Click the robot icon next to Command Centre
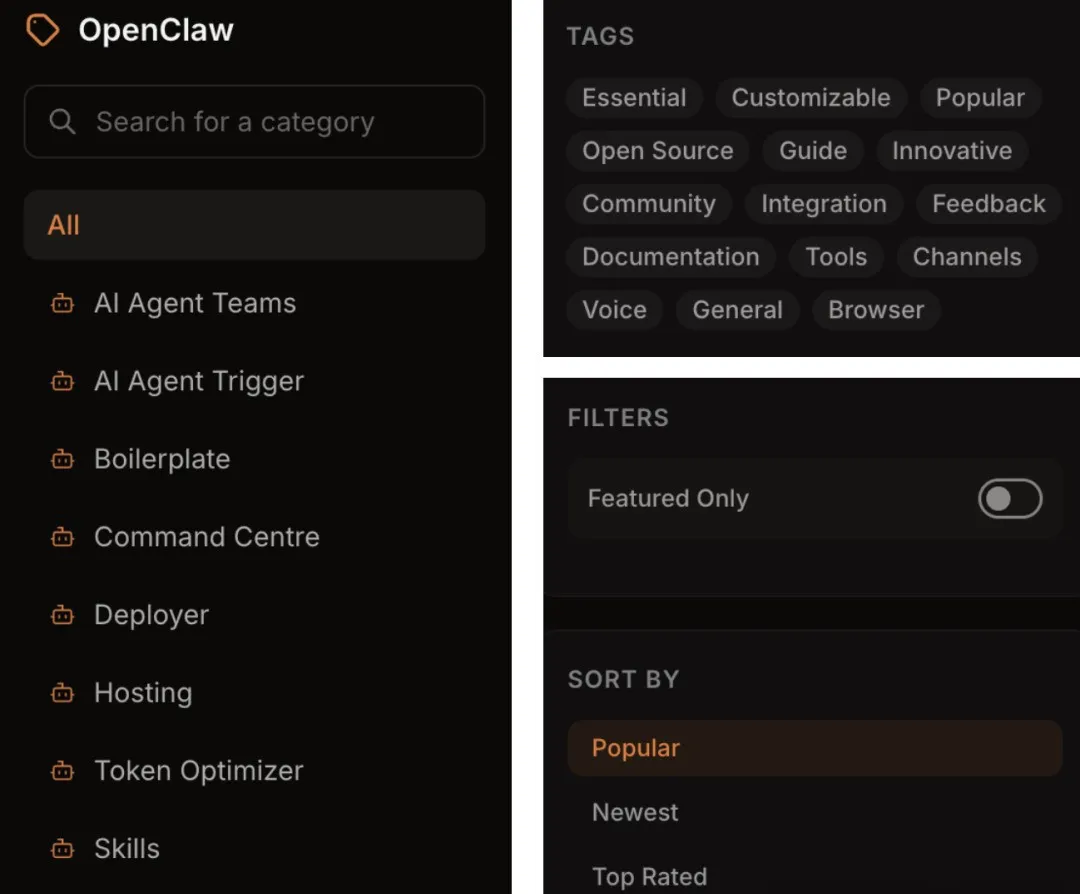The height and width of the screenshot is (894, 1080). pos(63,538)
